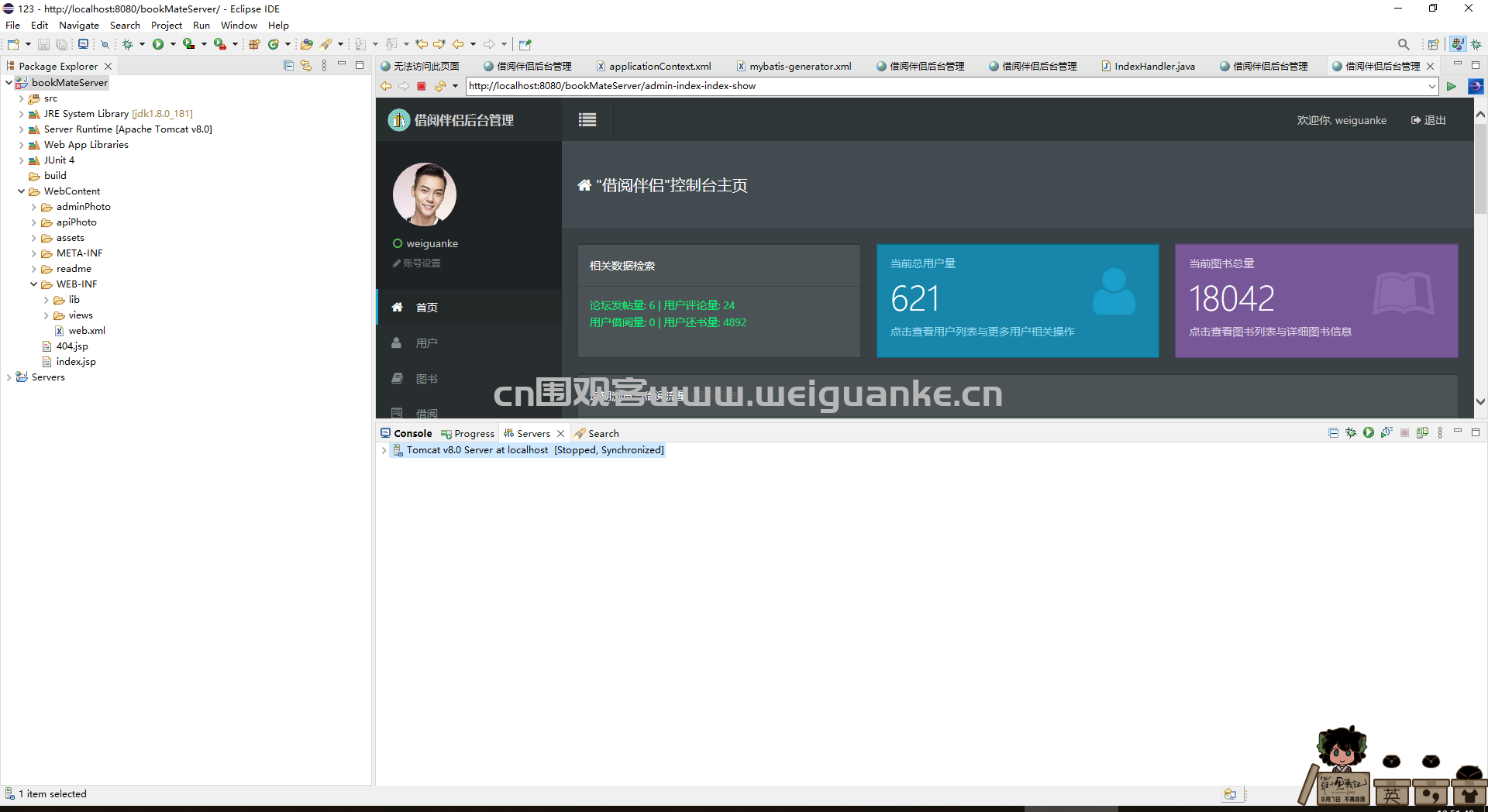Open the Project menu
Screen dimensions: 1488x812
coord(167,25)
